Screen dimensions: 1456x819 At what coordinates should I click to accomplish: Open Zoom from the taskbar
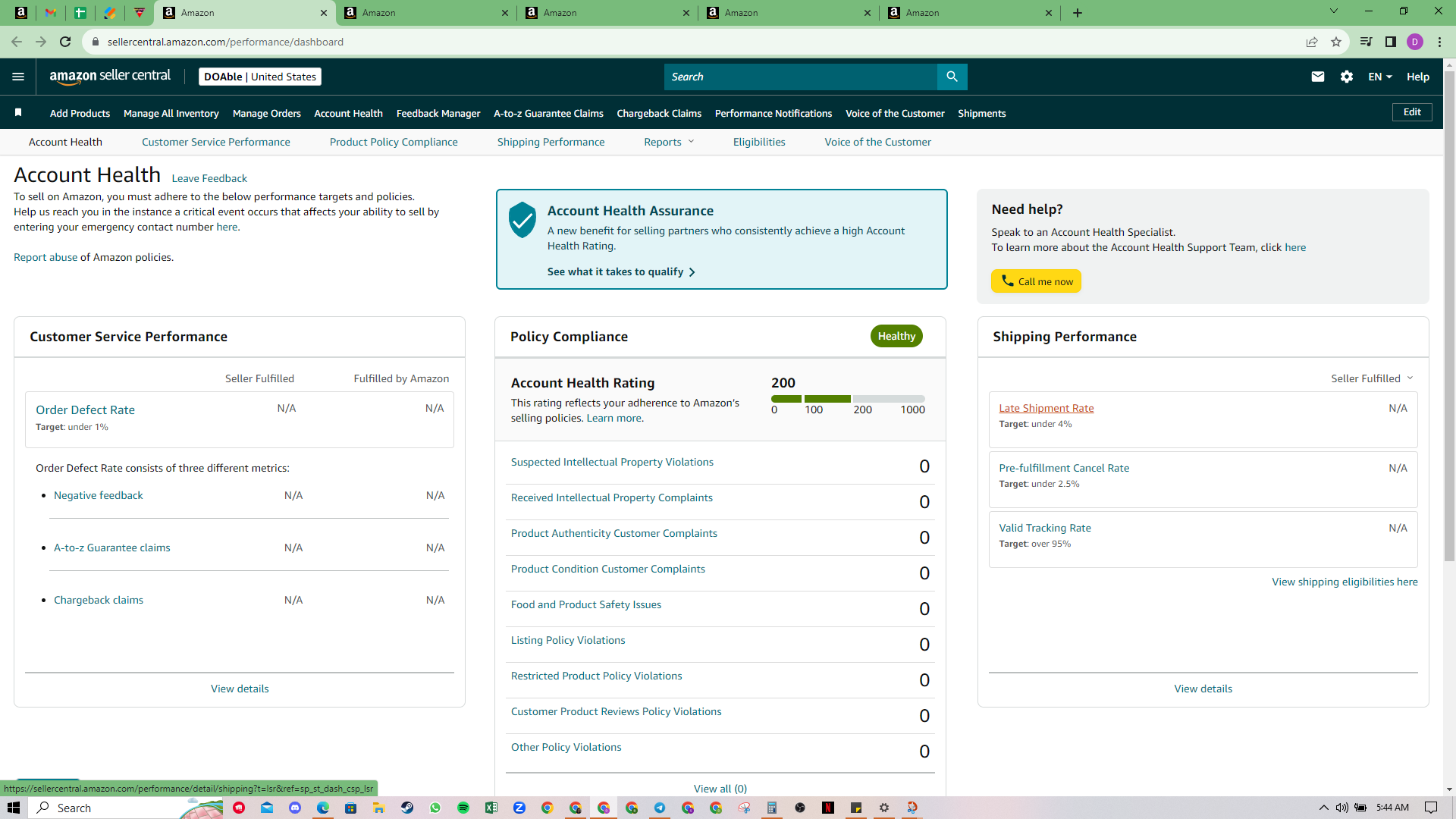pos(519,808)
